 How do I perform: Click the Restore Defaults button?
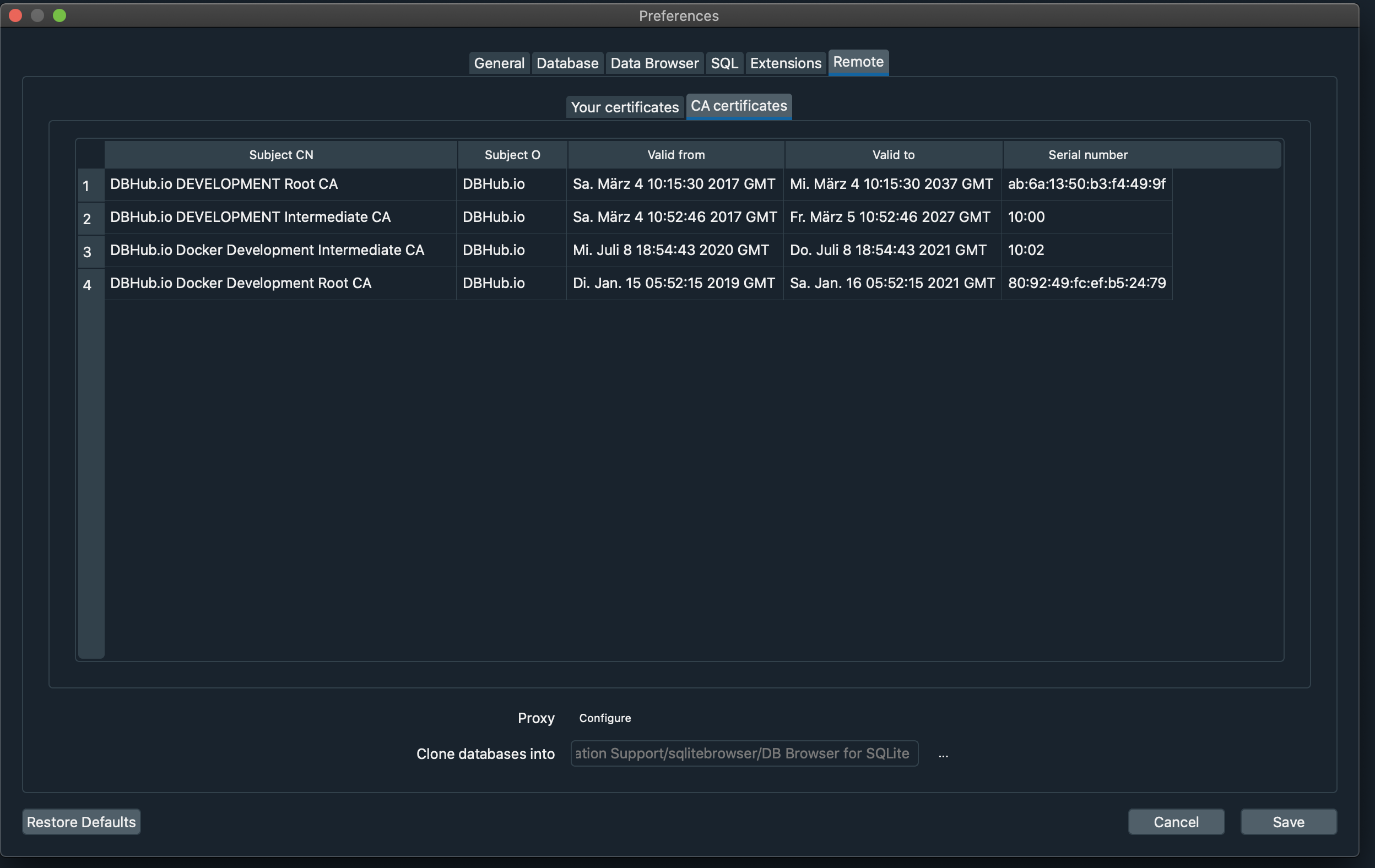(80, 821)
